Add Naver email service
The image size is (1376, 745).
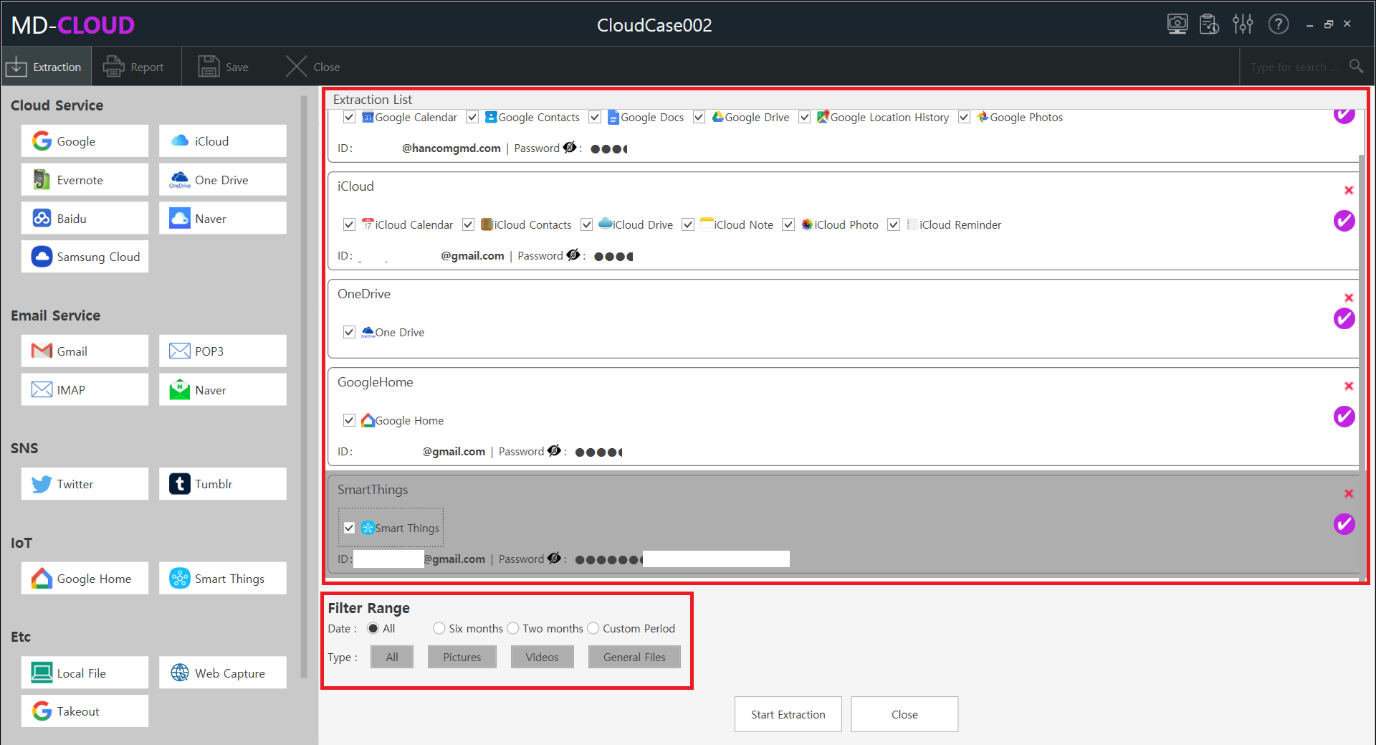click(222, 390)
